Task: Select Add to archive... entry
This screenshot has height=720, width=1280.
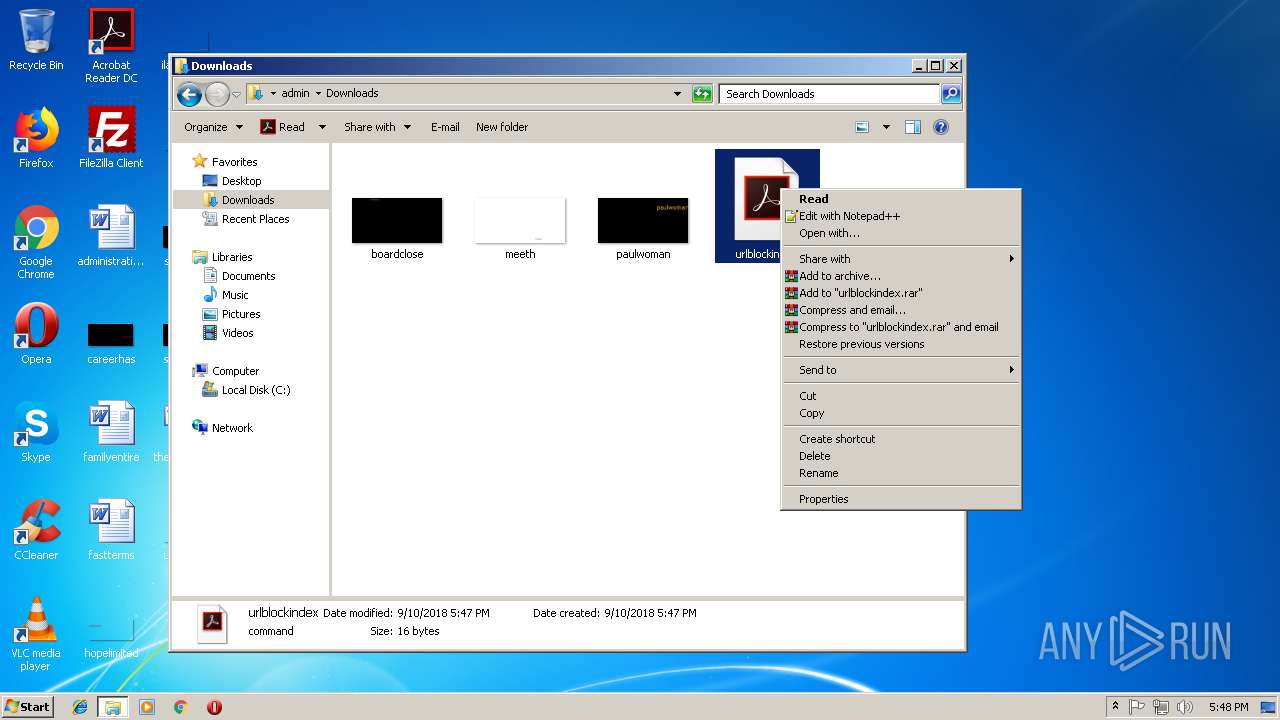Action: click(x=901, y=276)
